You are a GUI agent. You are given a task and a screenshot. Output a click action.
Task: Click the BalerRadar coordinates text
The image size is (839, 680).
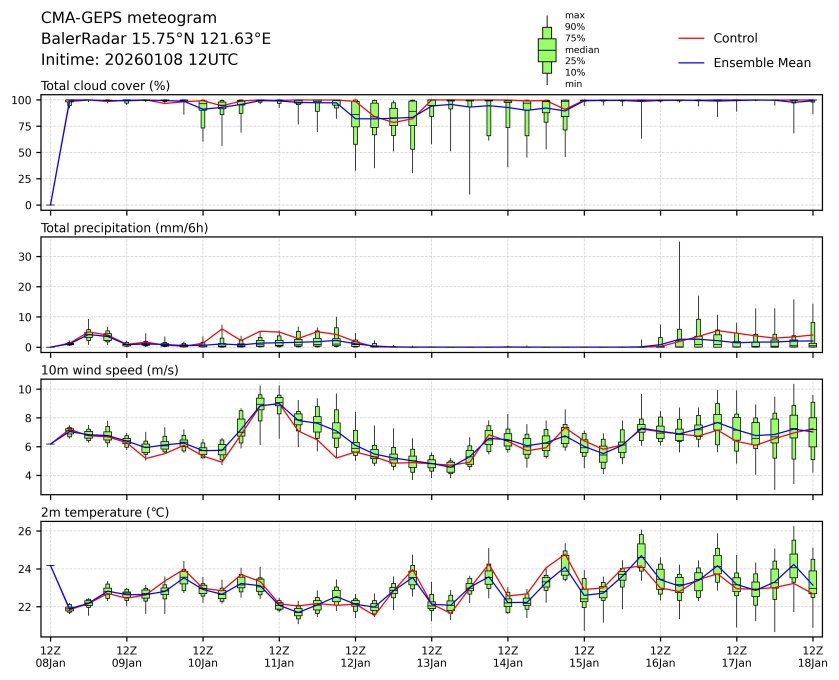click(x=156, y=38)
